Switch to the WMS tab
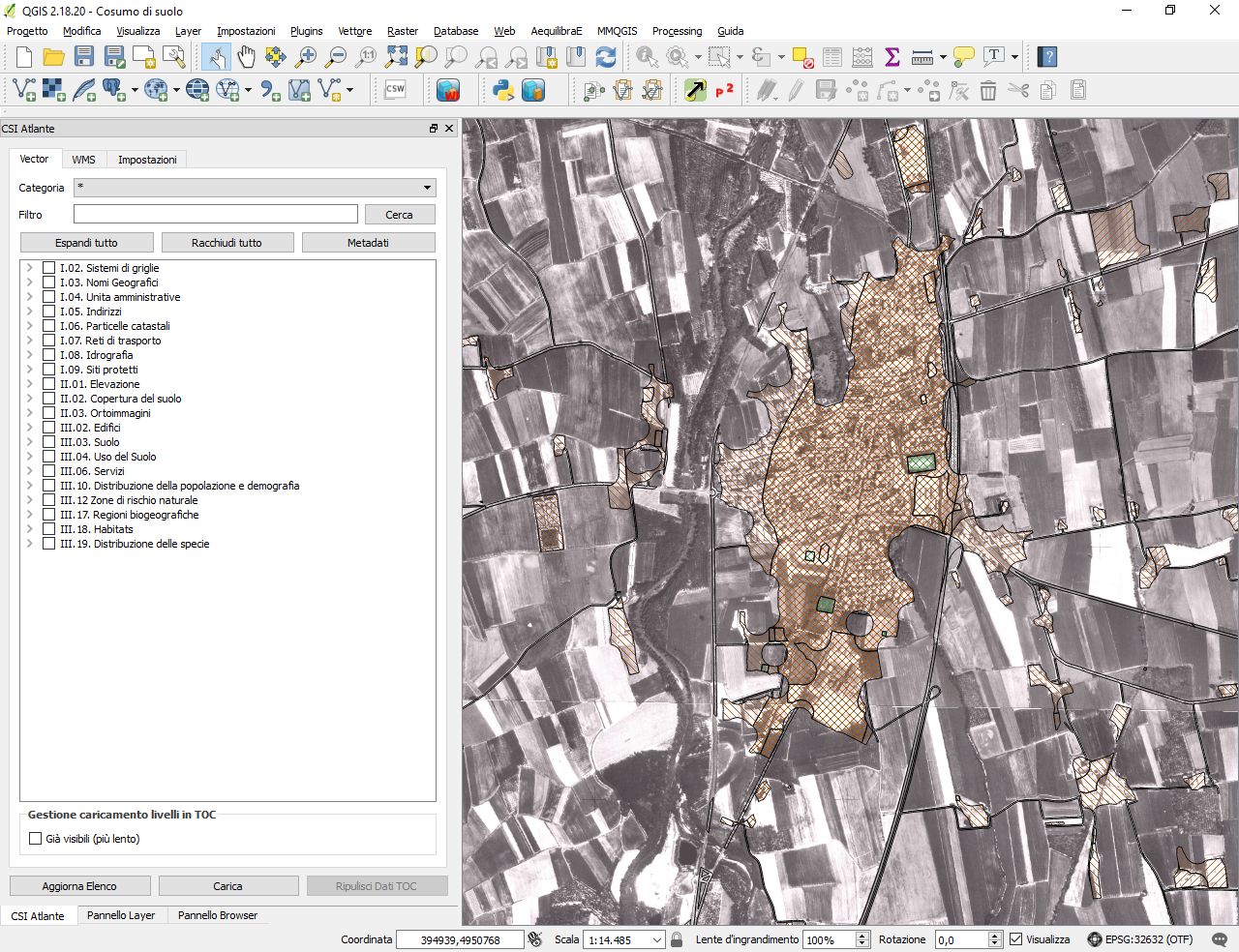The image size is (1239, 952). pyautogui.click(x=83, y=160)
